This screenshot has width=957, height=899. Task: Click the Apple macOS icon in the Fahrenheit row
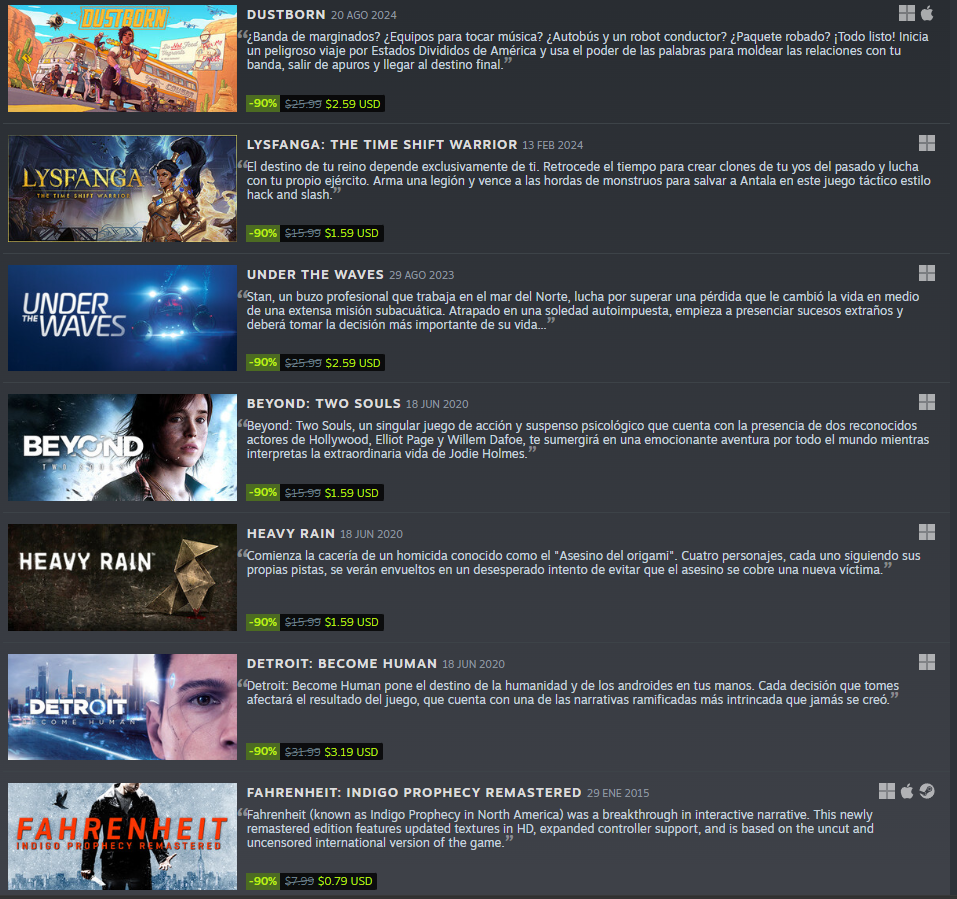coord(907,791)
